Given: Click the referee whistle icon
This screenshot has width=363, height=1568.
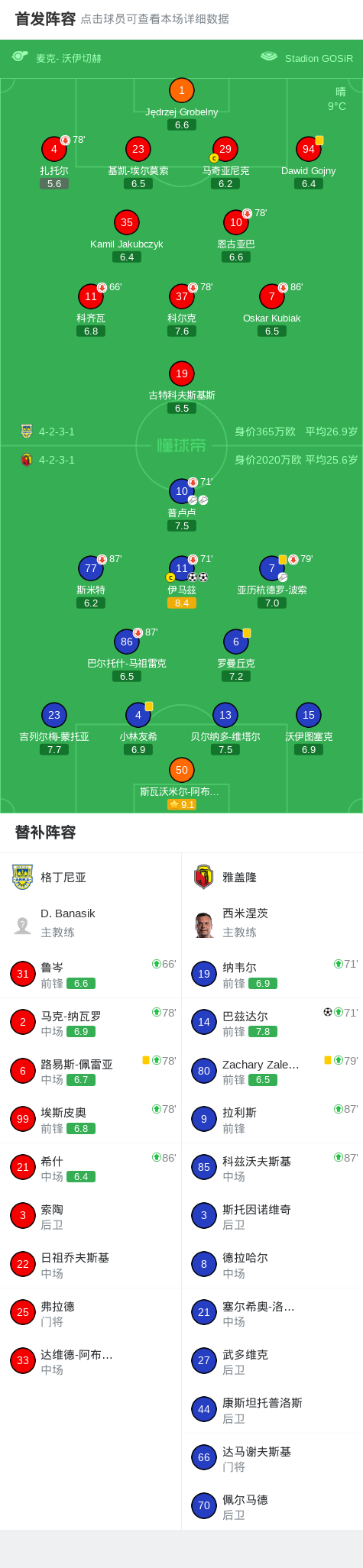Looking at the screenshot, I should [x=20, y=57].
